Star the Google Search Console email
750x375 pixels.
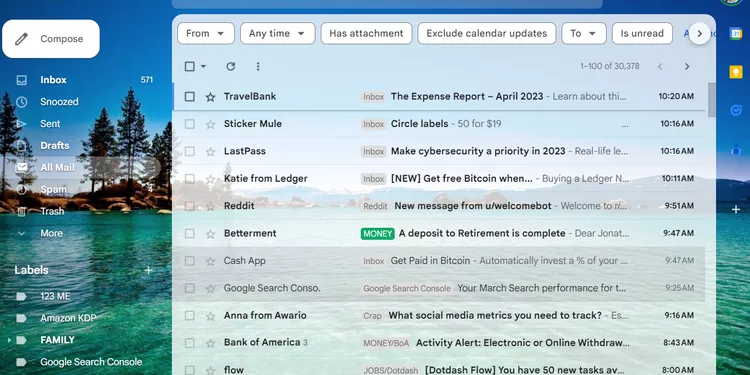coord(210,288)
